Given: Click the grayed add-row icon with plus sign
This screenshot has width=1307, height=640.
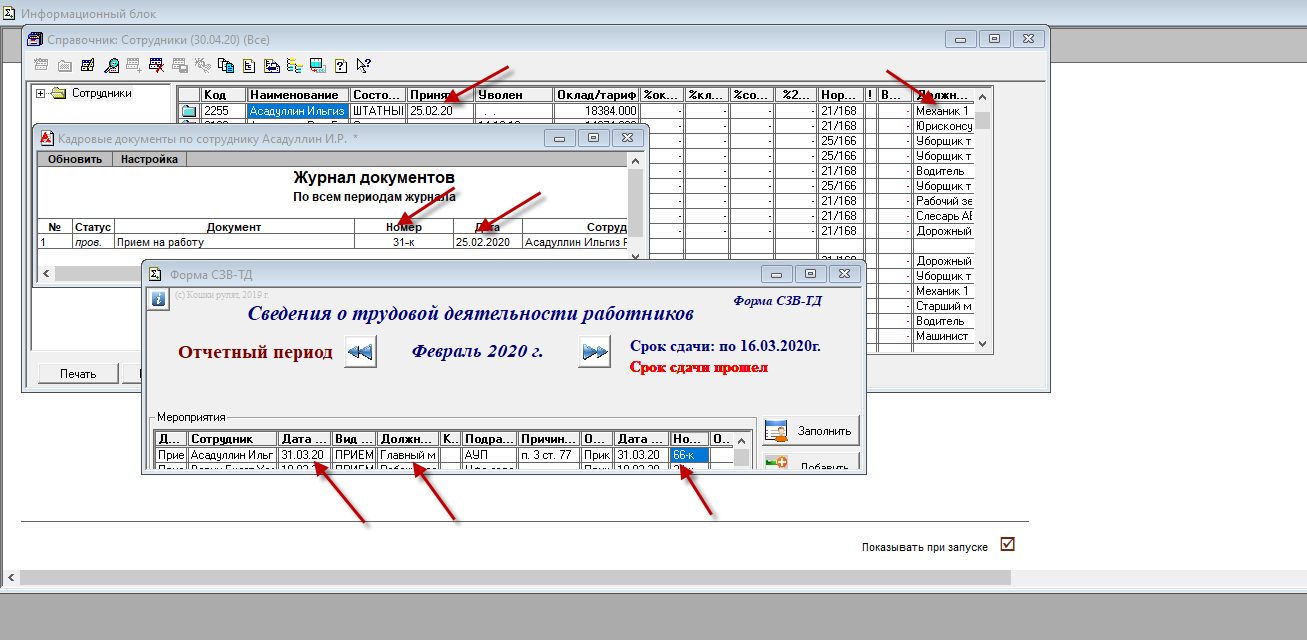Looking at the screenshot, I should point(133,65).
